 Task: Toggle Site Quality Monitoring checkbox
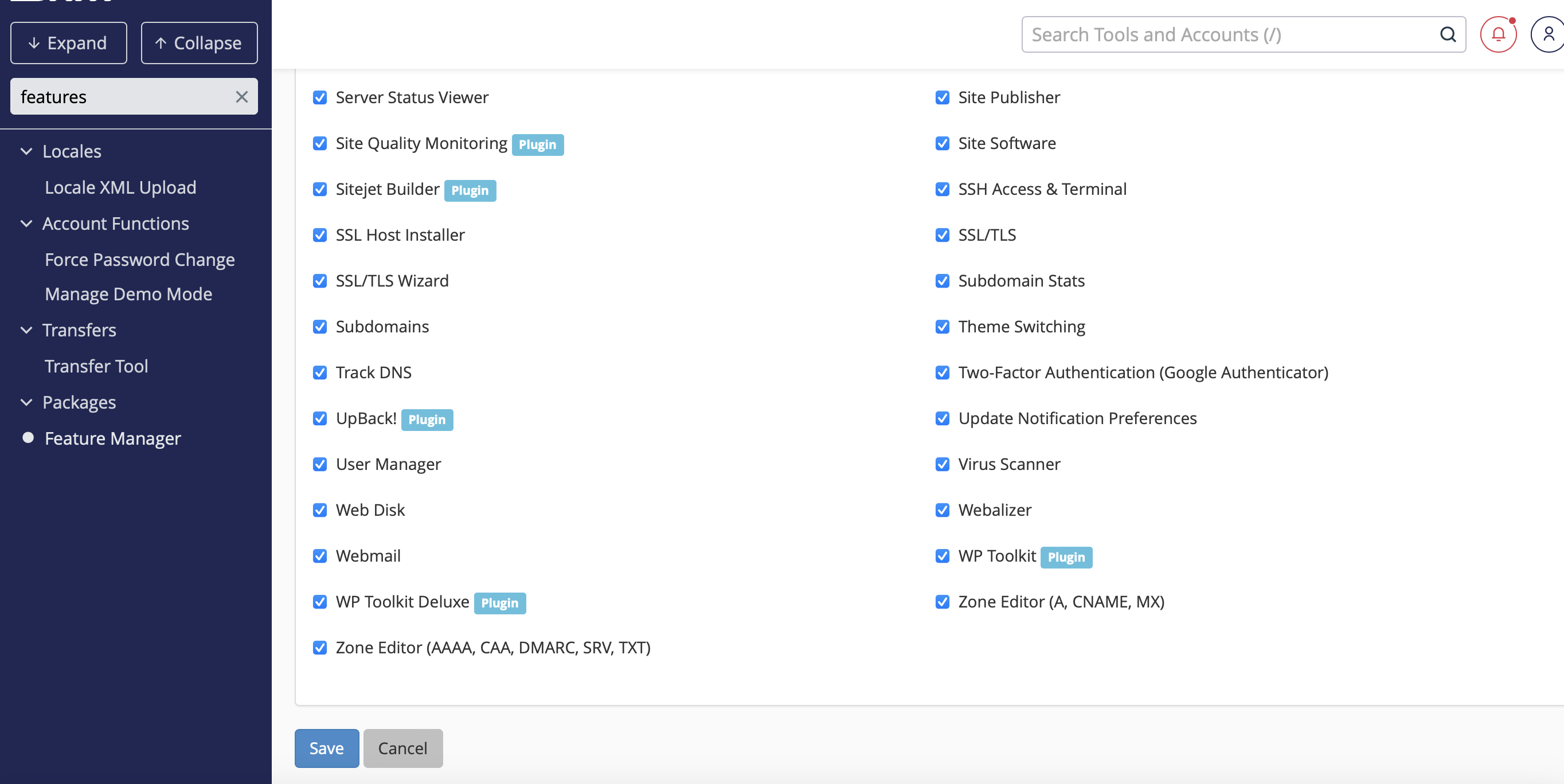click(x=320, y=143)
